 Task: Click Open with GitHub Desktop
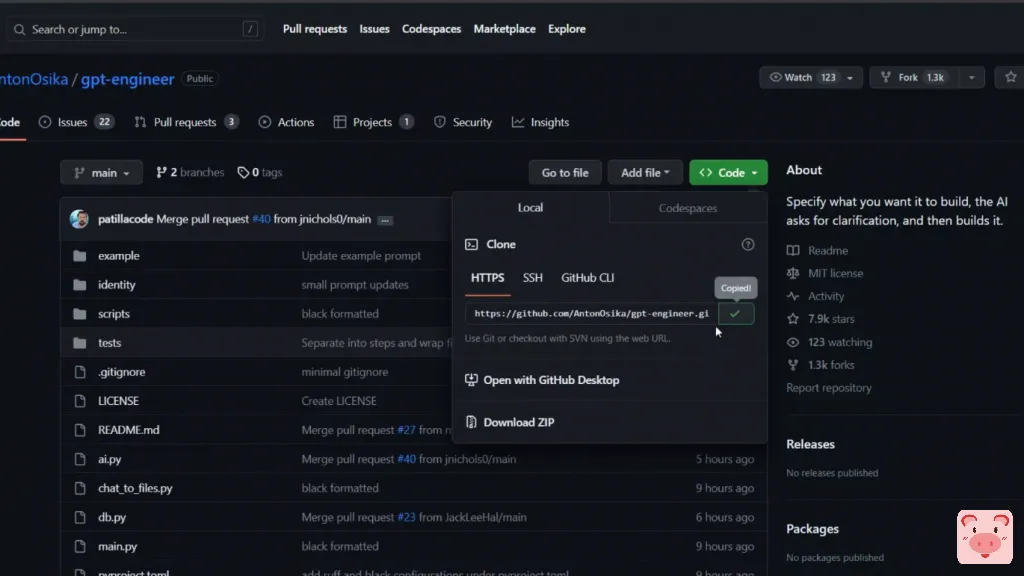tap(551, 380)
